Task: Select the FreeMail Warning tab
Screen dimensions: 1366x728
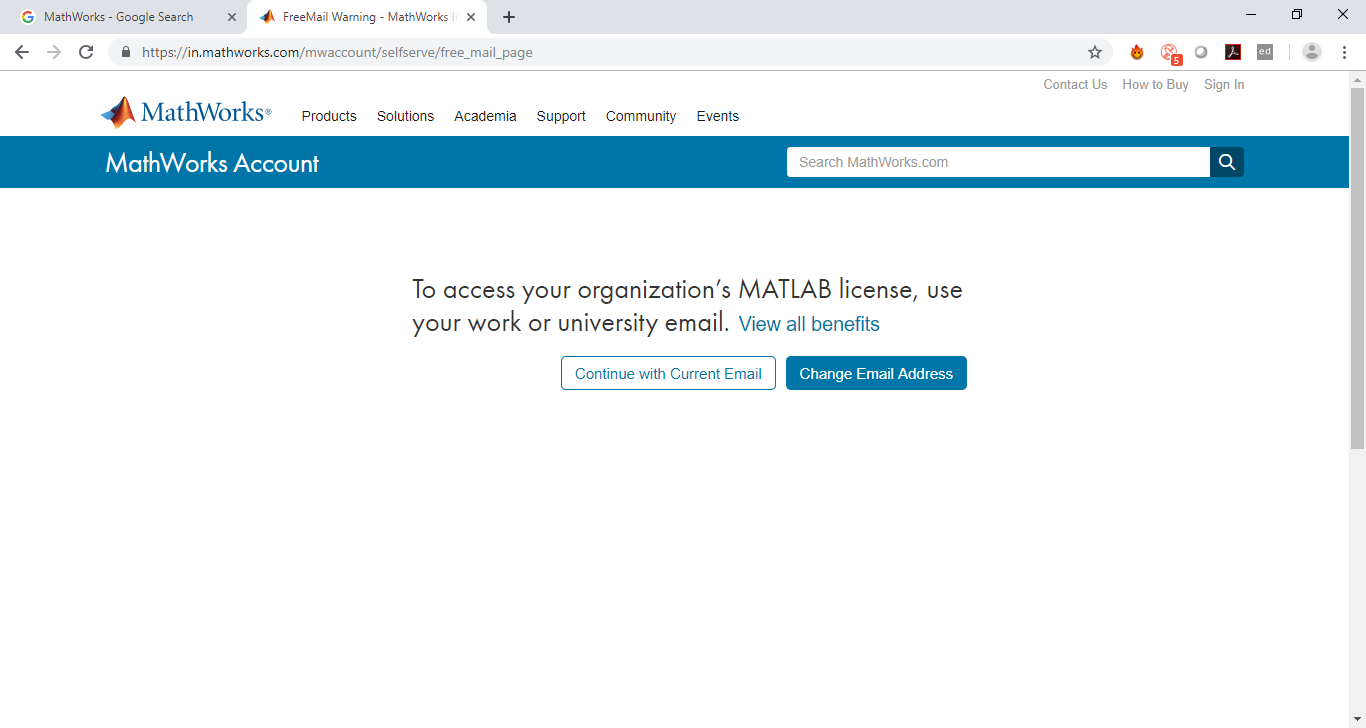Action: [360, 16]
